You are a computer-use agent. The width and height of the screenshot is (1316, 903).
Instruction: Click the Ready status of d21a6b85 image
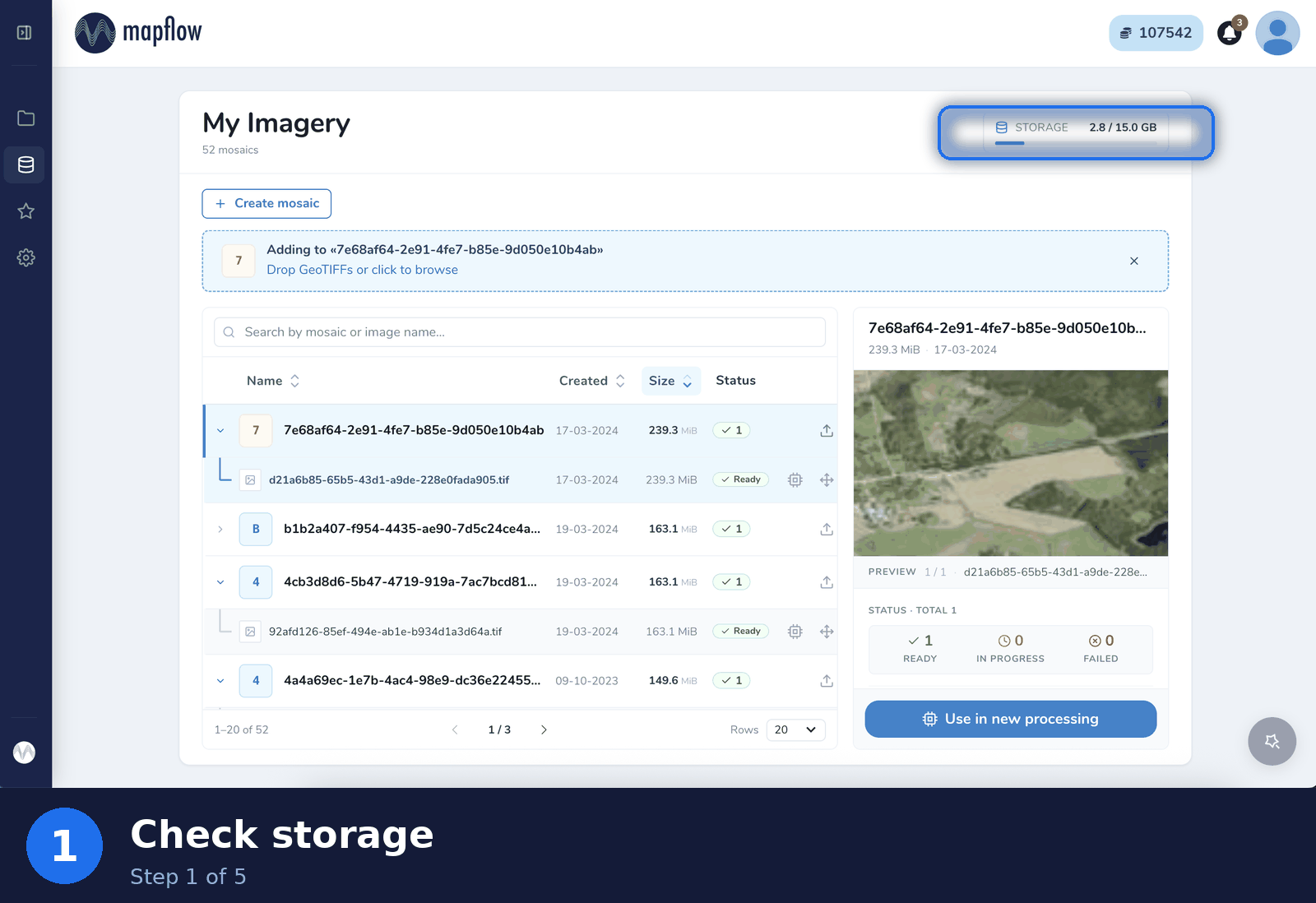(x=740, y=479)
